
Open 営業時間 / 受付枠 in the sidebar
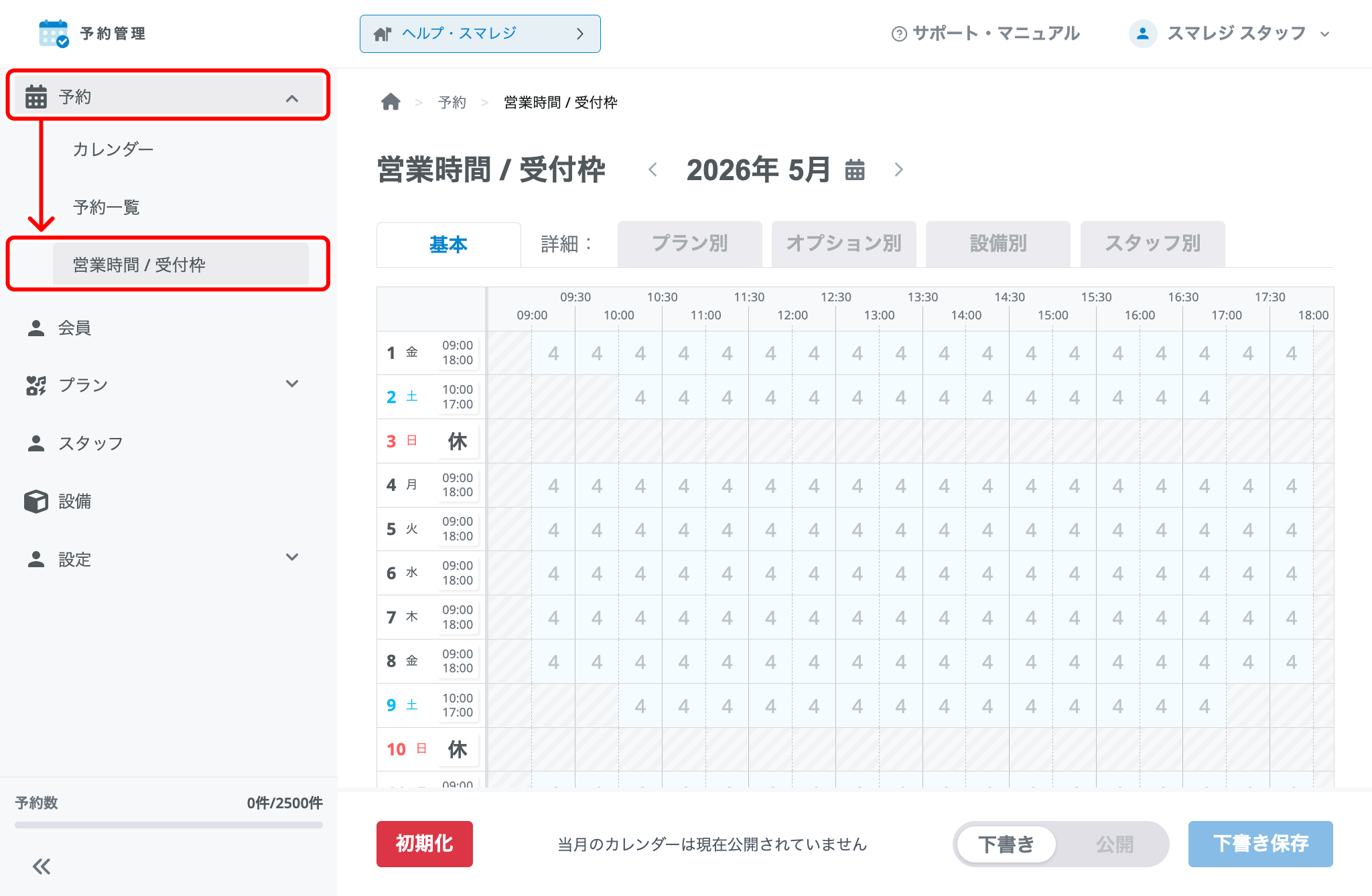(x=181, y=265)
